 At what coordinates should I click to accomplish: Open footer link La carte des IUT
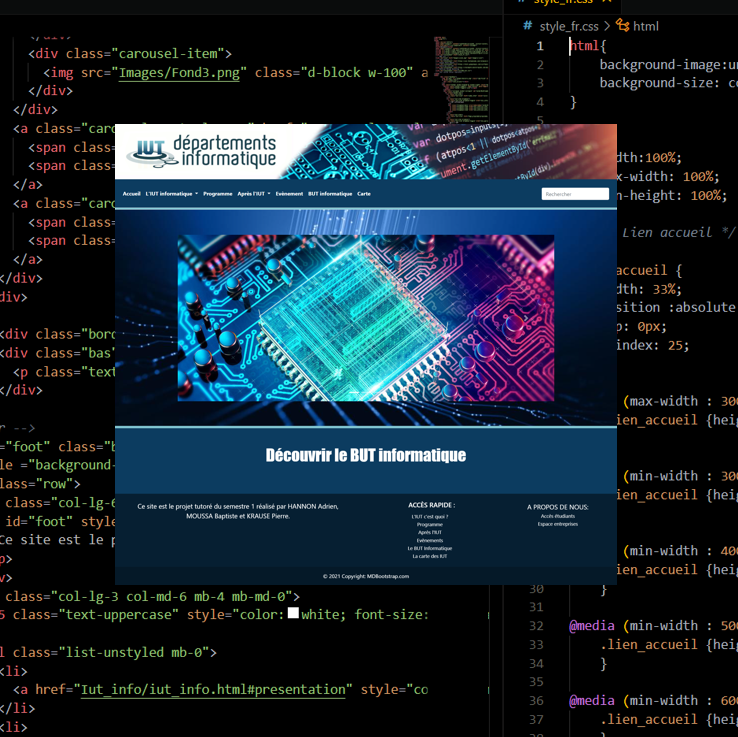(x=430, y=556)
